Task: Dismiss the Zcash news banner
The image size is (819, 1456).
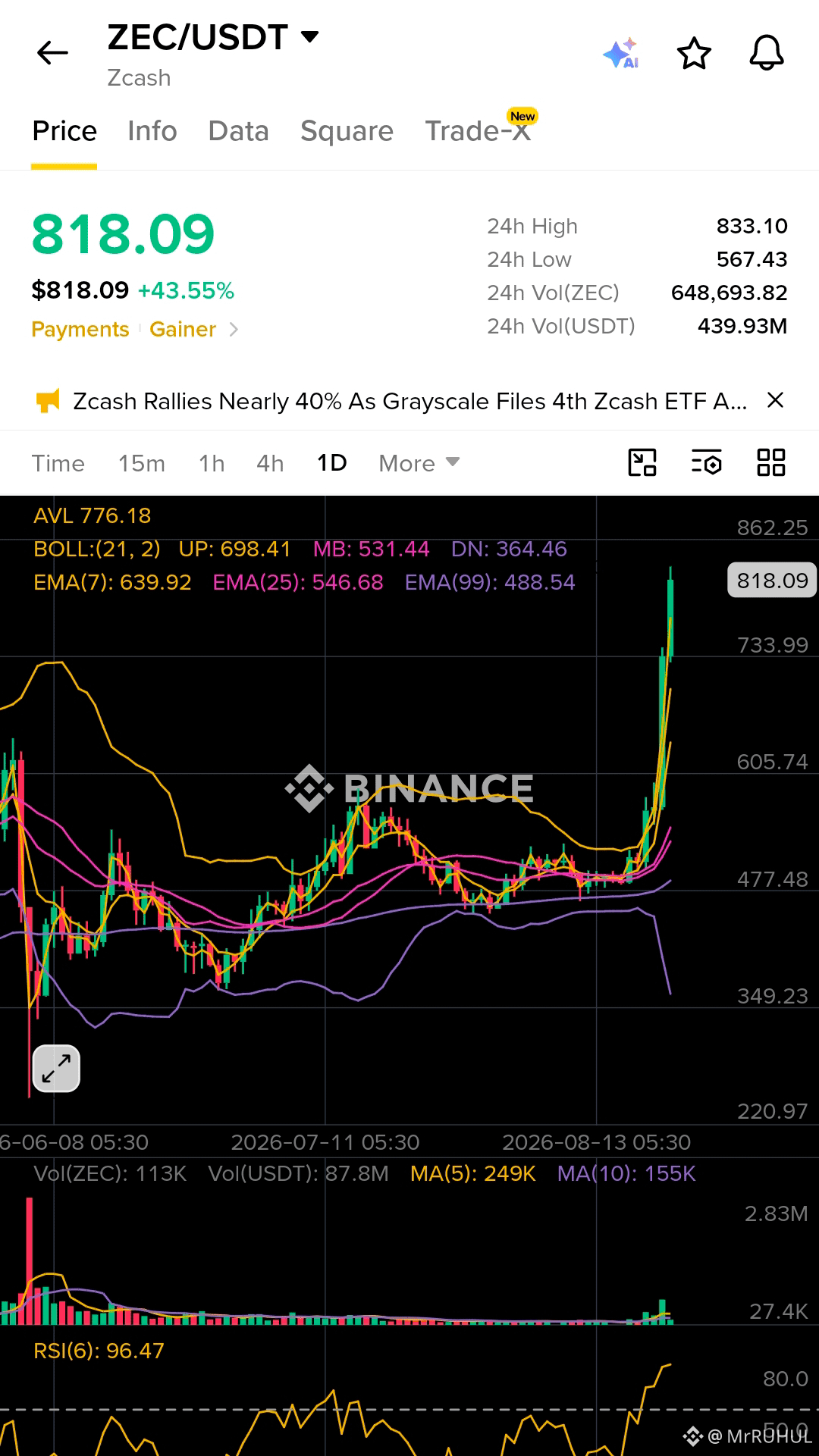Action: [x=775, y=400]
